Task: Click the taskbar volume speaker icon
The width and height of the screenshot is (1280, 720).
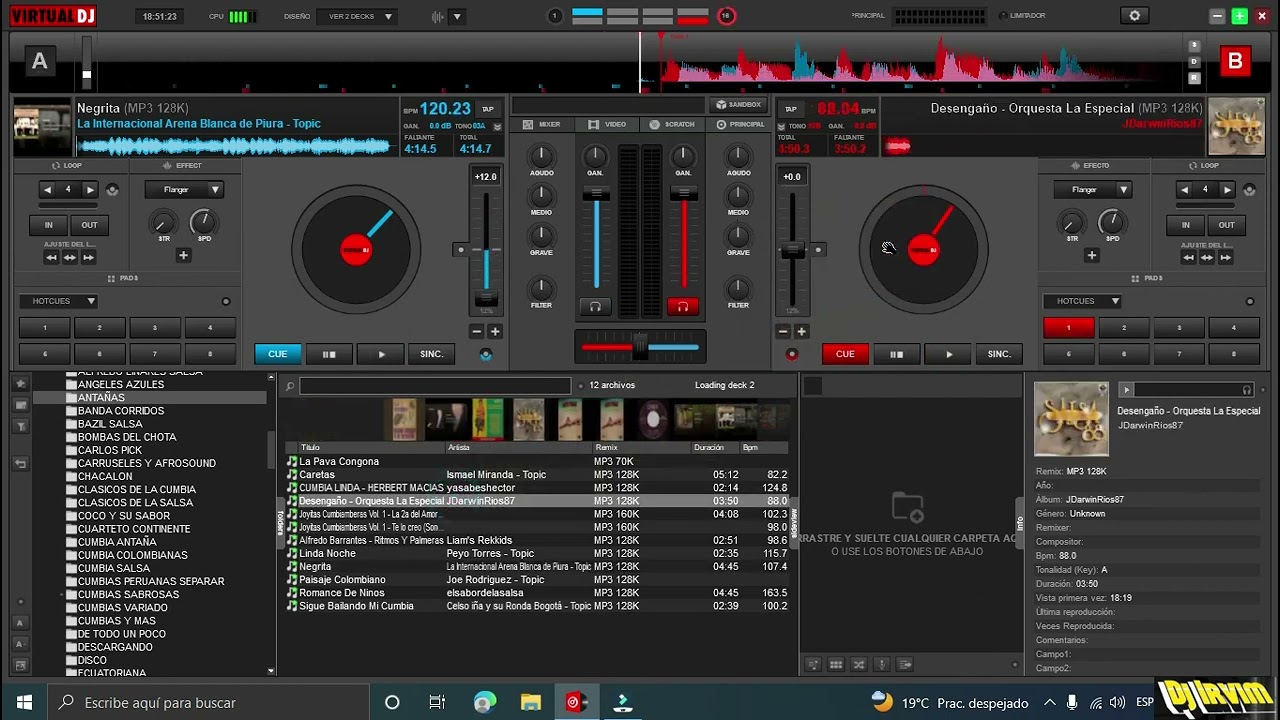Action: pyautogui.click(x=1119, y=703)
